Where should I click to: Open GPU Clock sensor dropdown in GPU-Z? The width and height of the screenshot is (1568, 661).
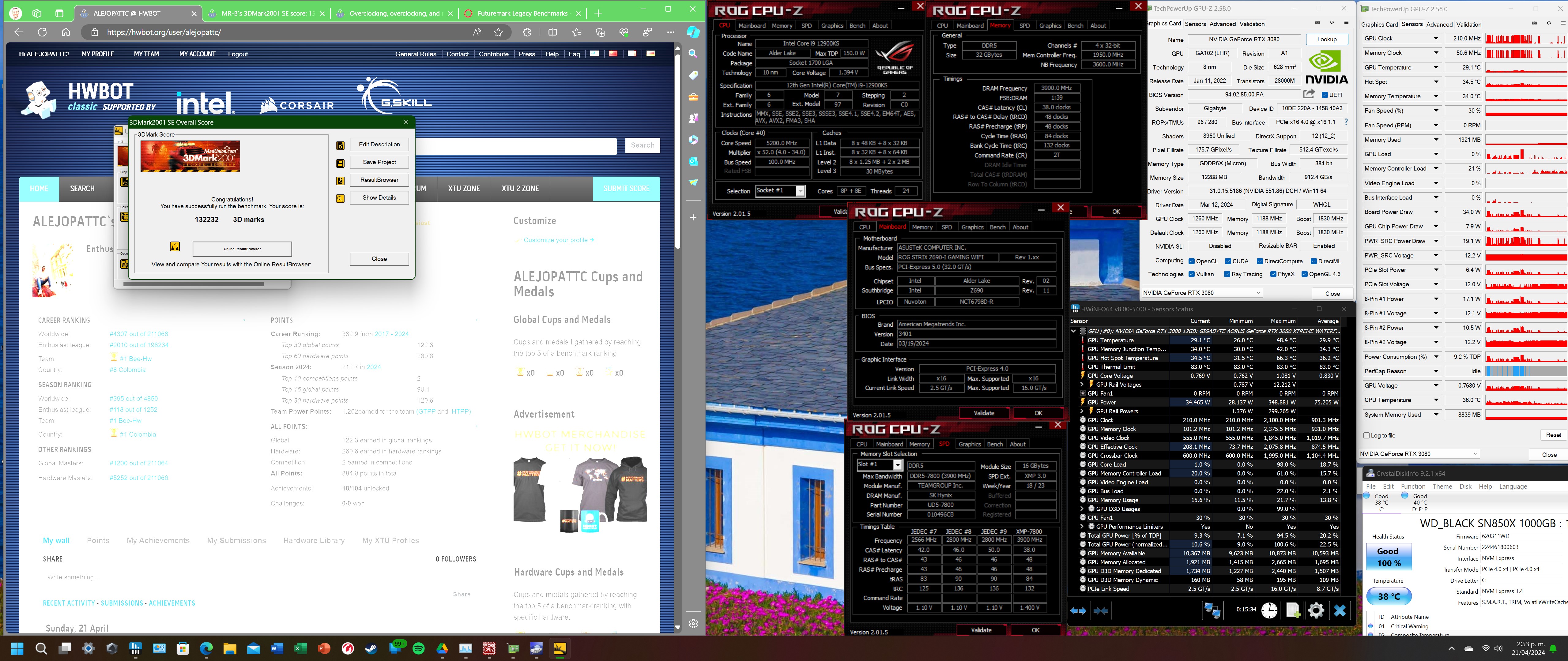[x=1436, y=38]
